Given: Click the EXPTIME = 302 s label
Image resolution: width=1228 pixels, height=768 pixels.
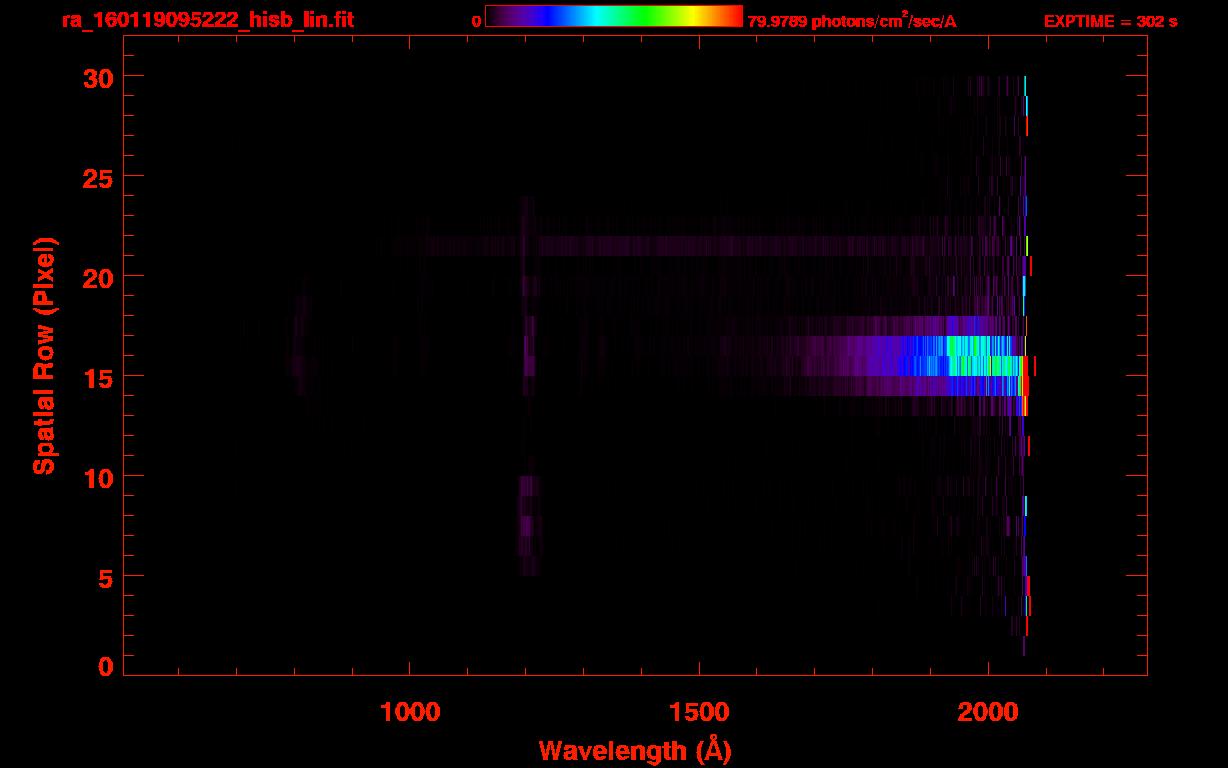Looking at the screenshot, I should [1110, 21].
